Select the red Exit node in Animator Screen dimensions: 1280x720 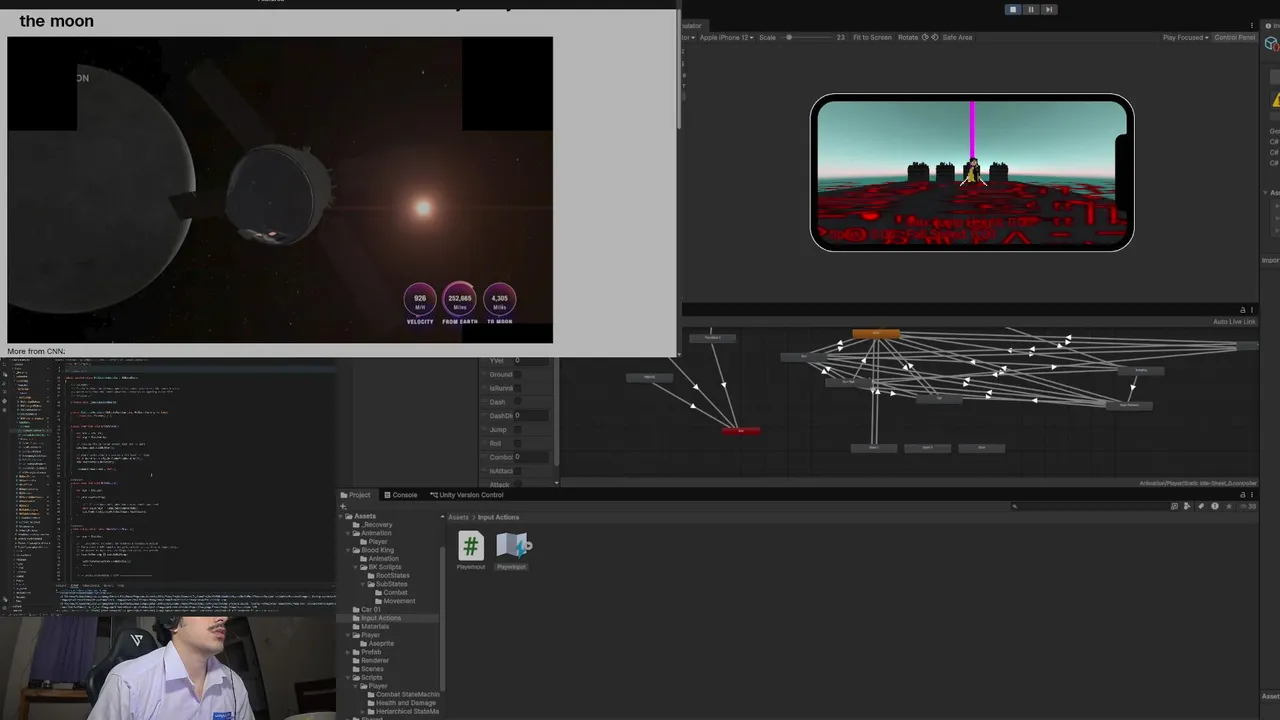coord(741,431)
